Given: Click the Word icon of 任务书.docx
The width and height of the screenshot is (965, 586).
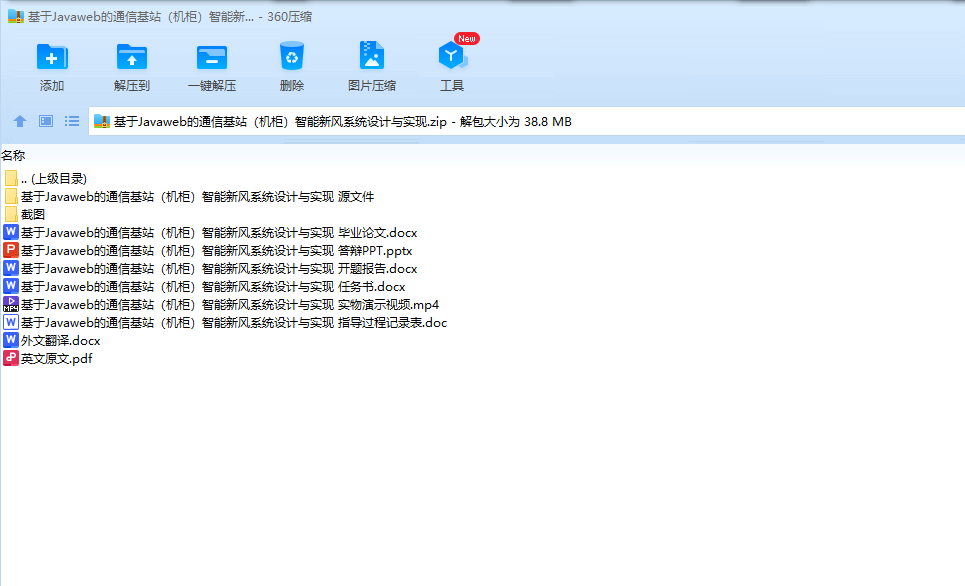Looking at the screenshot, I should click(10, 286).
